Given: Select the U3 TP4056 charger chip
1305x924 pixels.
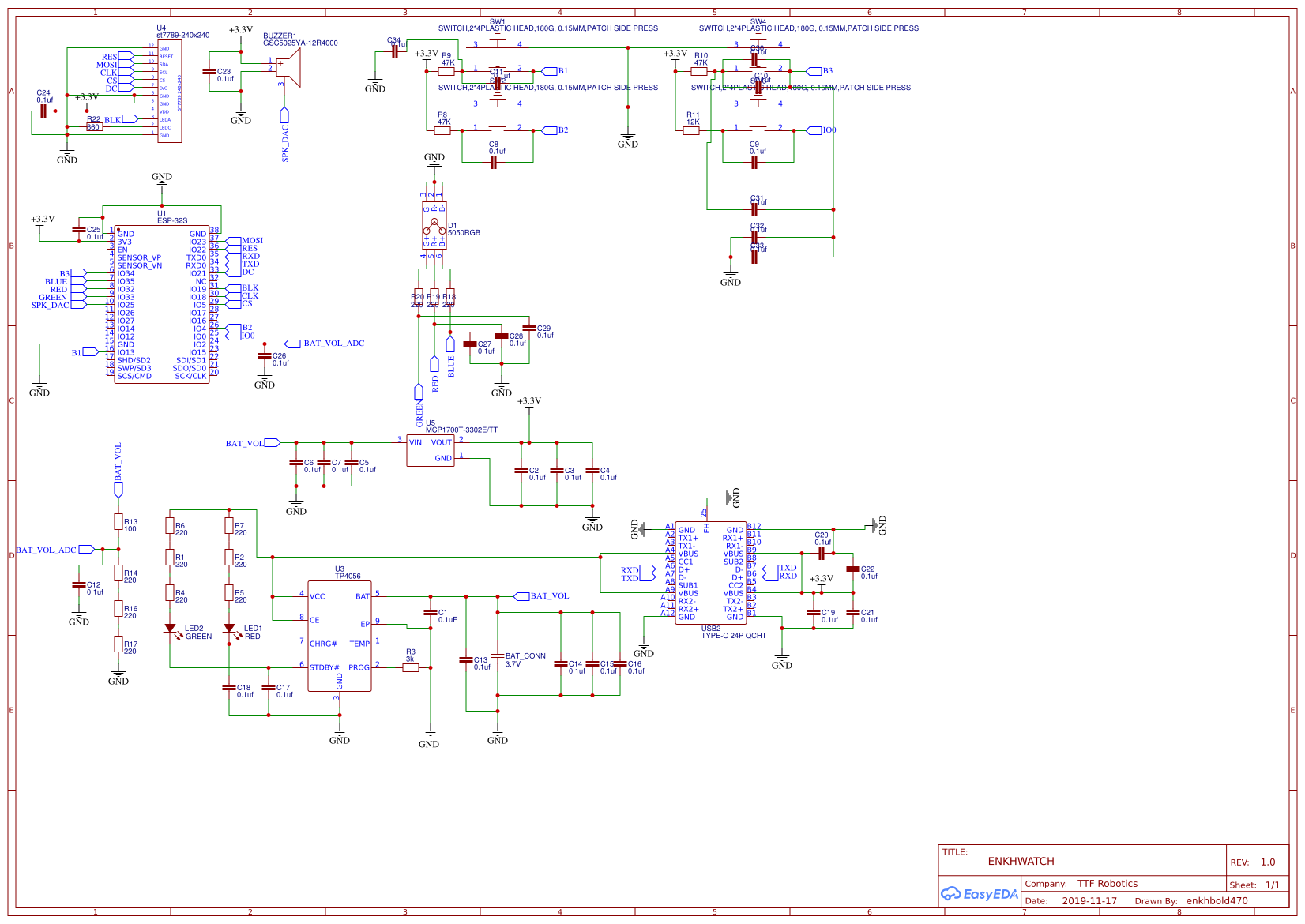Looking at the screenshot, I should [x=340, y=636].
